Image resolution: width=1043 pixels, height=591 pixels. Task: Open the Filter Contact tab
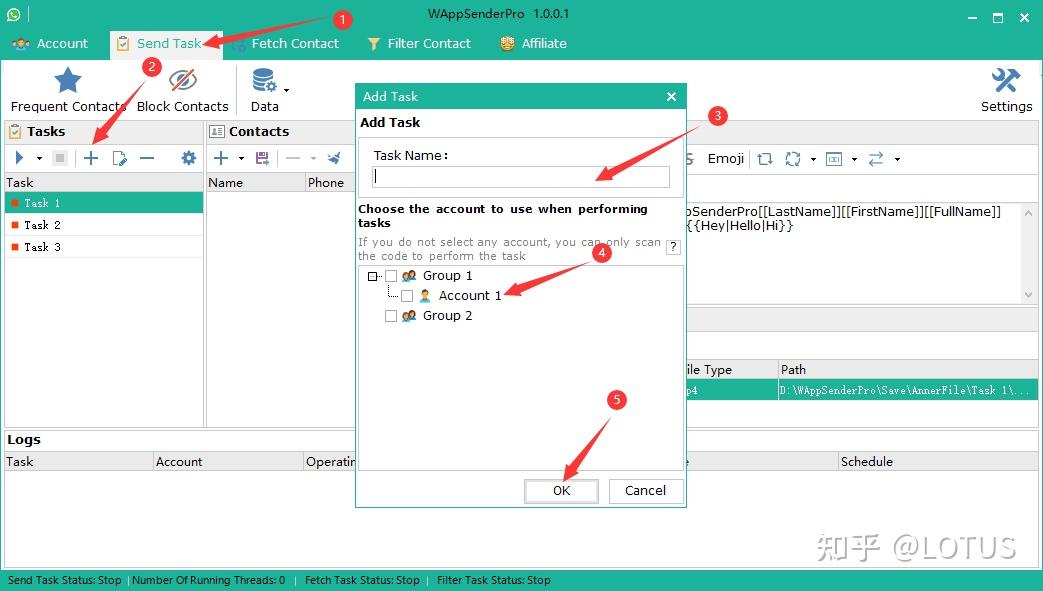(419, 44)
